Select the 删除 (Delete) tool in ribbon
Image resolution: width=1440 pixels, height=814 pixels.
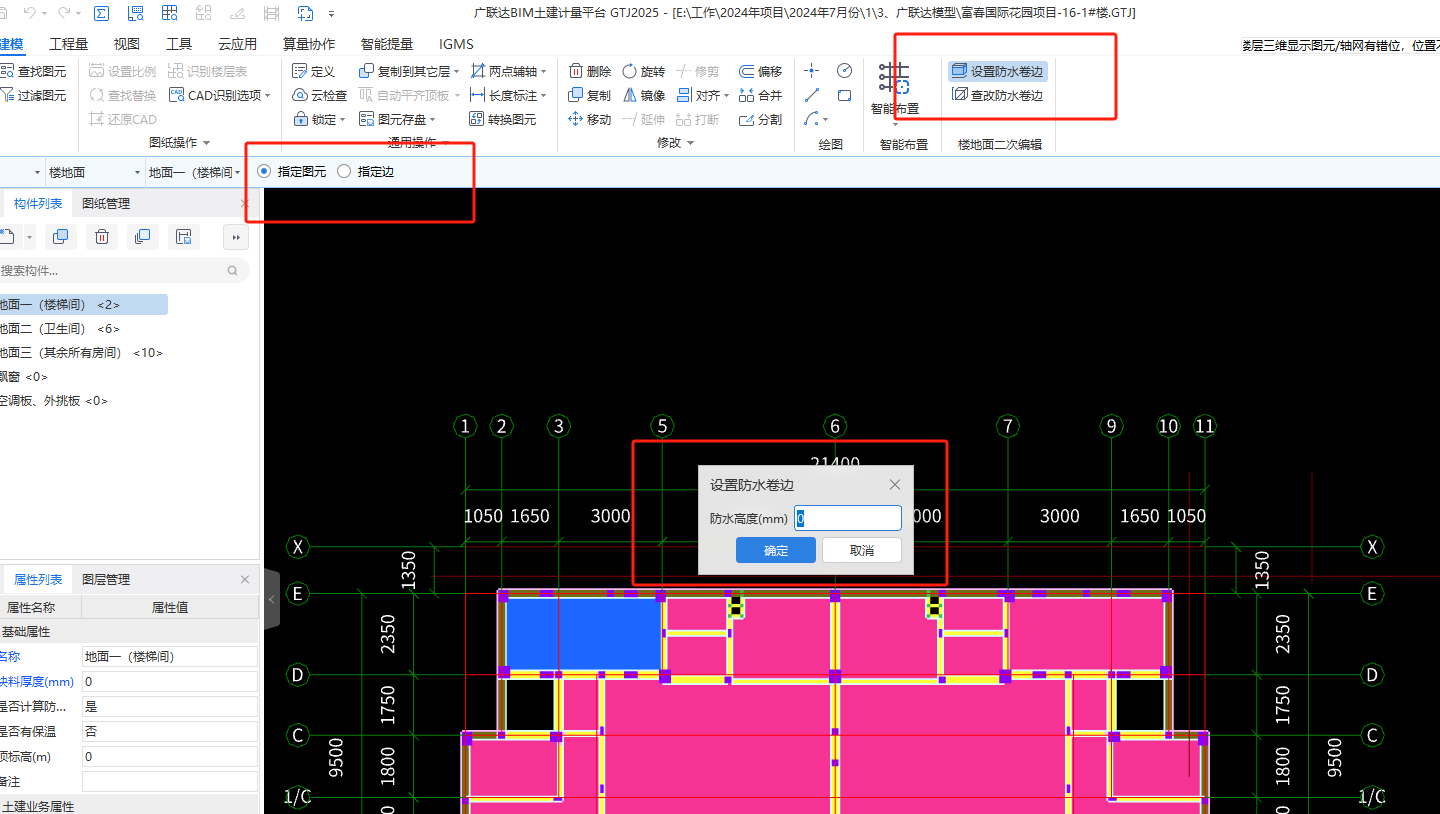[589, 71]
